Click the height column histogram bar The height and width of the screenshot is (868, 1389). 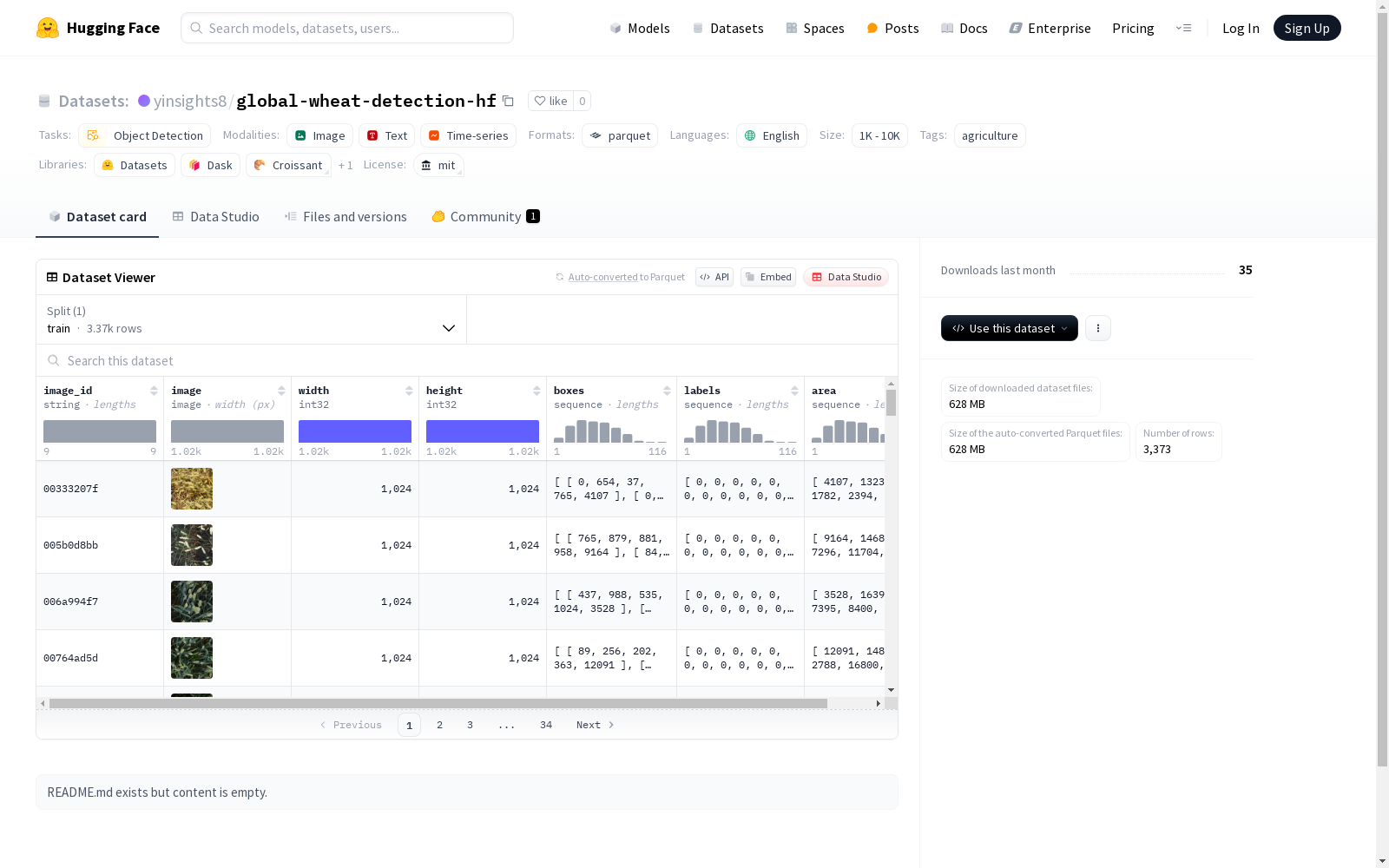[483, 431]
